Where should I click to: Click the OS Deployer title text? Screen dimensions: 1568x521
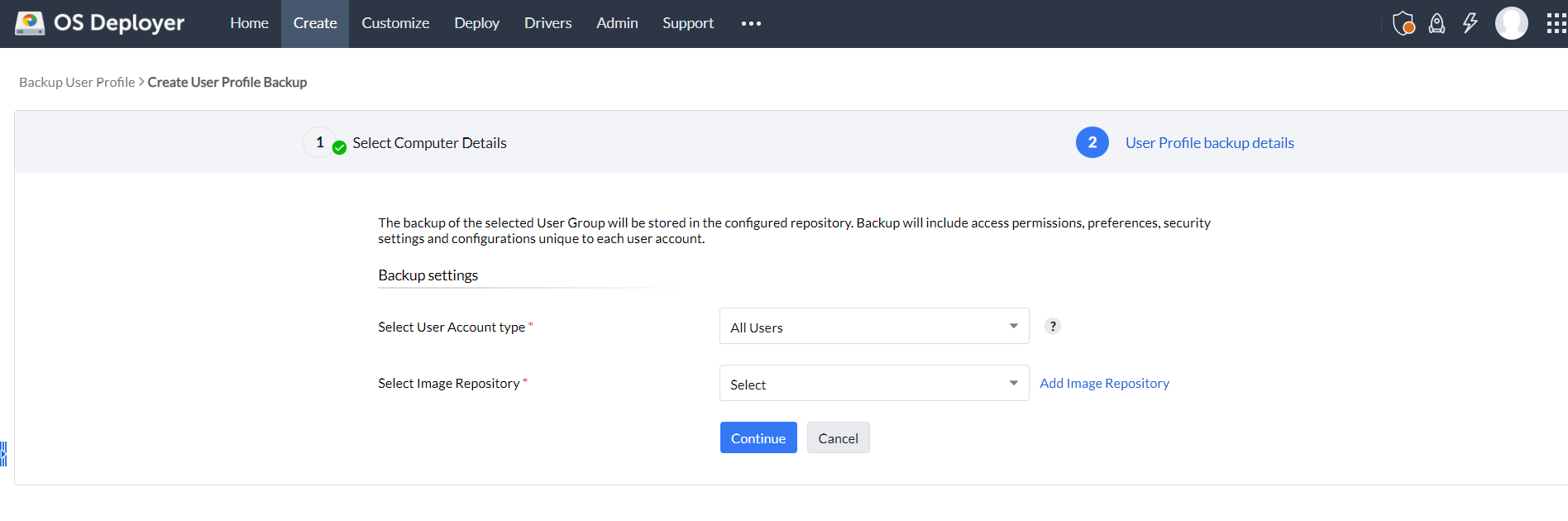point(119,23)
